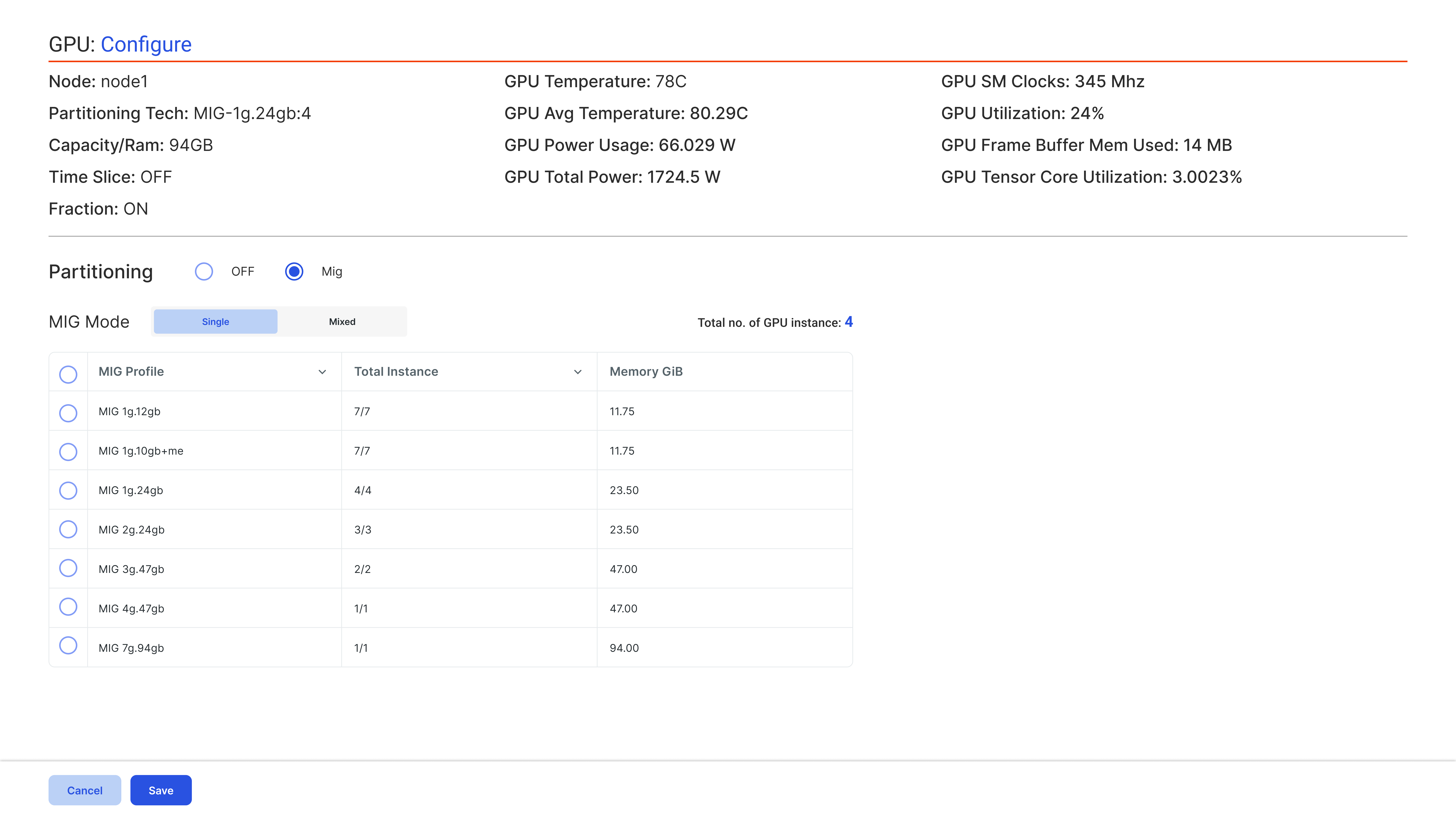Open the Total Instance column dropdown chevron
Screen dimensions: 1456x819
tap(578, 372)
